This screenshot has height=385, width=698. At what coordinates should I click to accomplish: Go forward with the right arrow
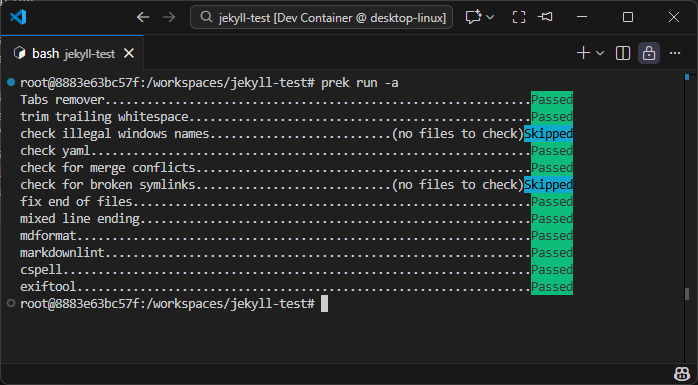169,17
